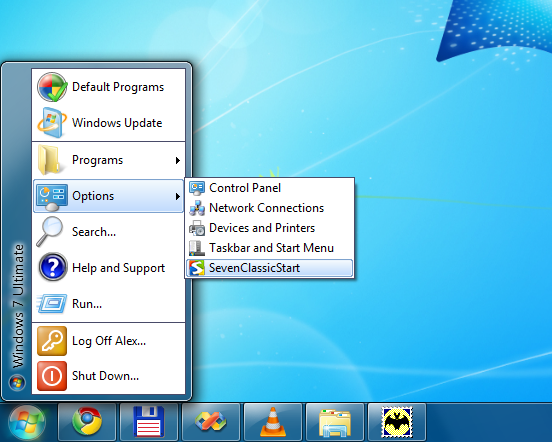552x442 pixels.
Task: Click the magnifying glass Search icon
Action: 50,231
